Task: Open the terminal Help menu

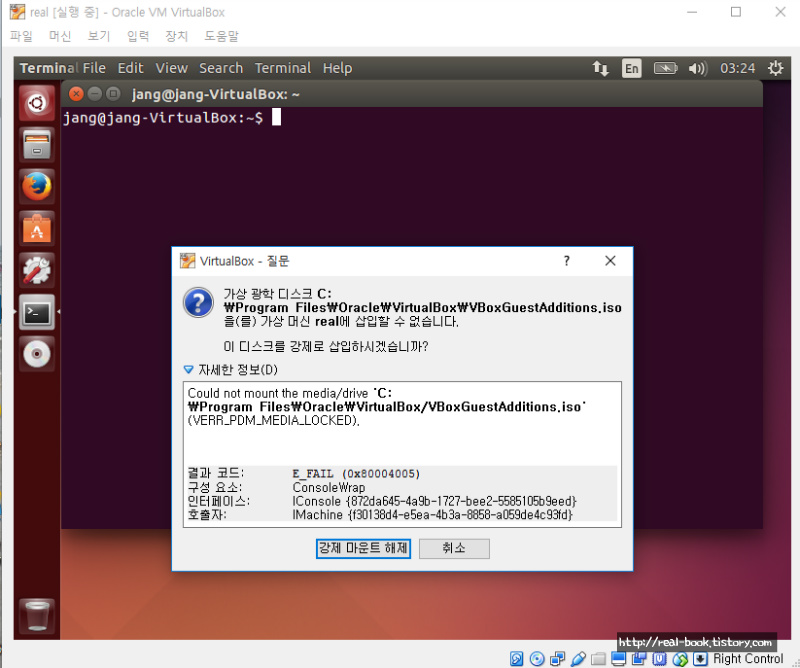Action: click(337, 68)
